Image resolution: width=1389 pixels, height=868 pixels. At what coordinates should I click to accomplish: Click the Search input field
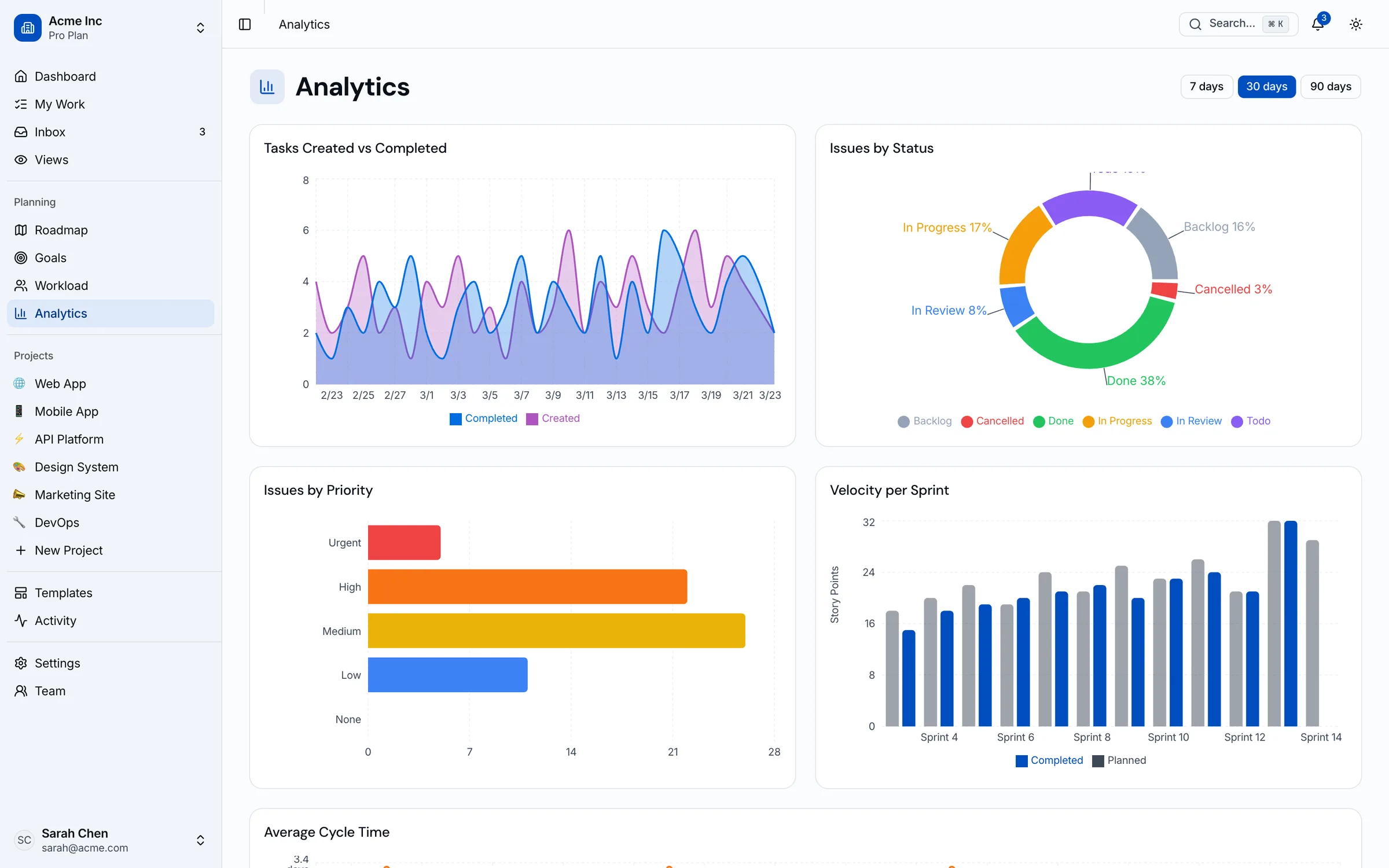(x=1238, y=24)
